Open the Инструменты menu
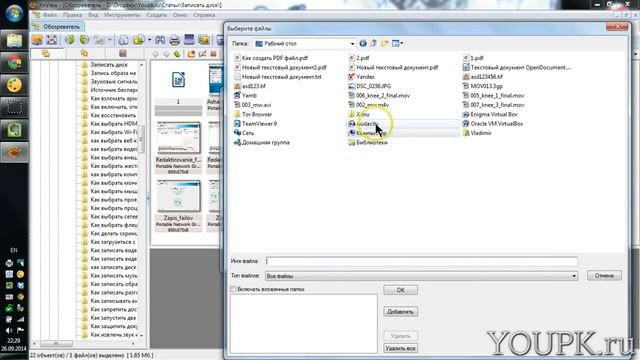The image size is (640, 360). pos(122,15)
